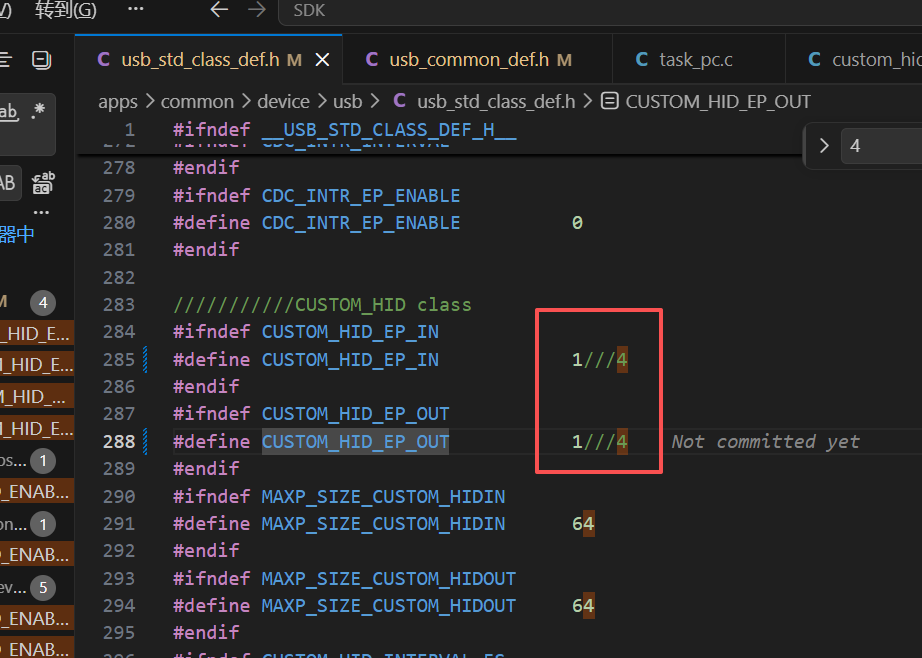The width and height of the screenshot is (922, 658).
Task: Open the usb breadcrumb folder
Action: [x=348, y=102]
